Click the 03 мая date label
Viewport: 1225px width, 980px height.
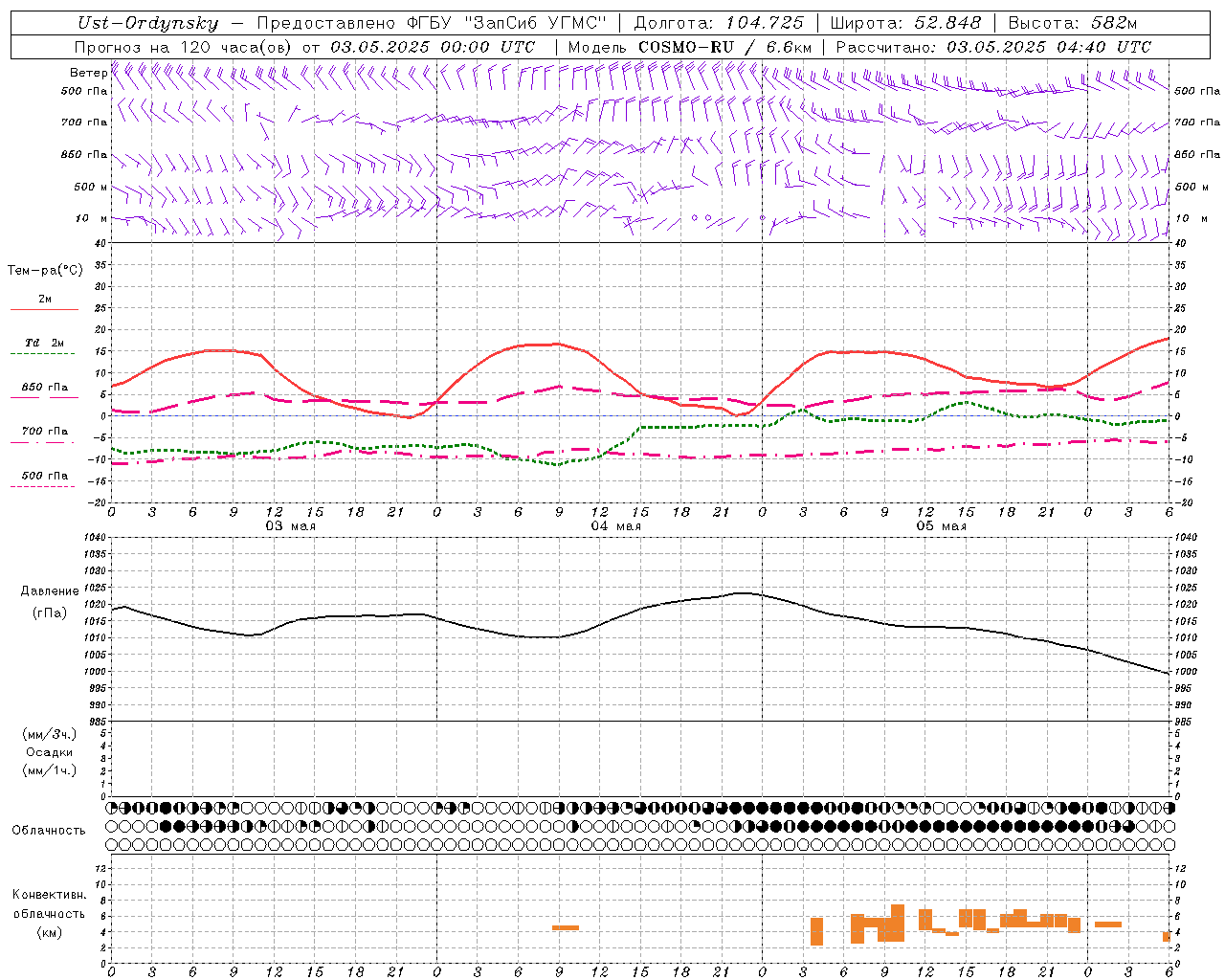pos(290,526)
